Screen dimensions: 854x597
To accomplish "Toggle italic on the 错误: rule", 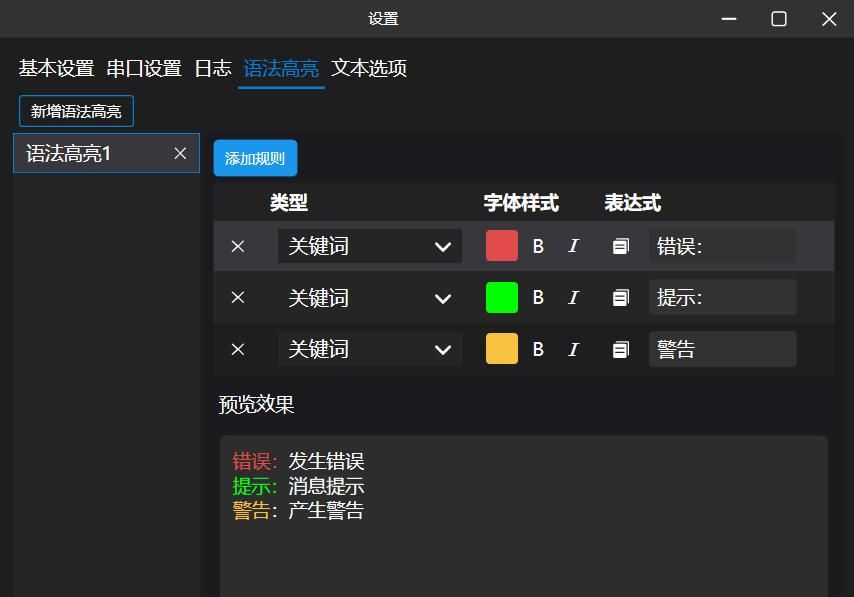I will point(572,245).
